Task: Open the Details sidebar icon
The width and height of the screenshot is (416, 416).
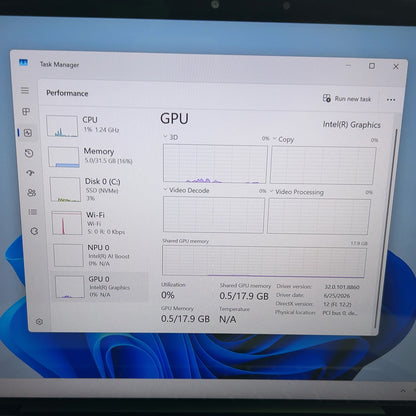Action: click(x=33, y=212)
